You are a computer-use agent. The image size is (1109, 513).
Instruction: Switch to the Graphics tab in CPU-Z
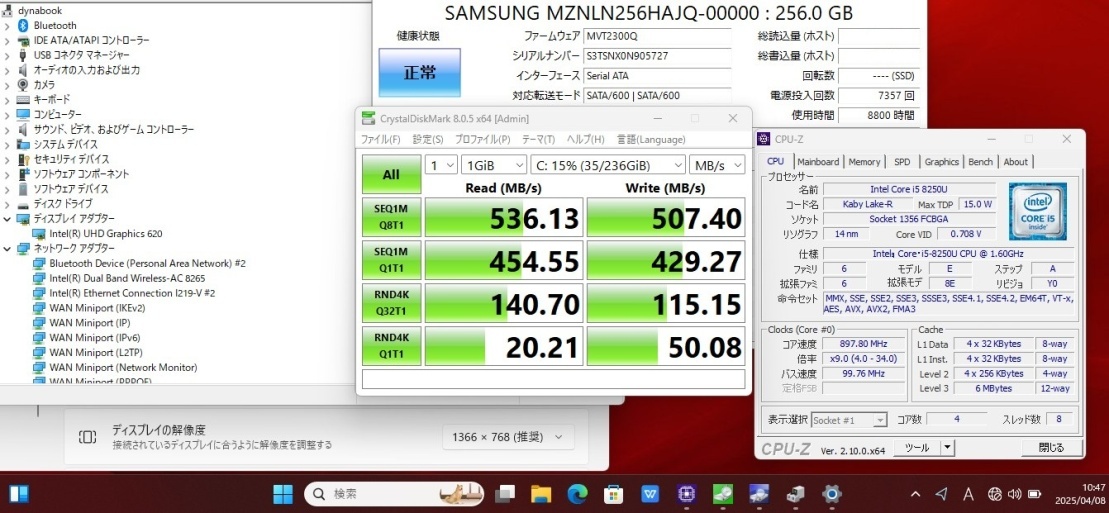pyautogui.click(x=941, y=161)
